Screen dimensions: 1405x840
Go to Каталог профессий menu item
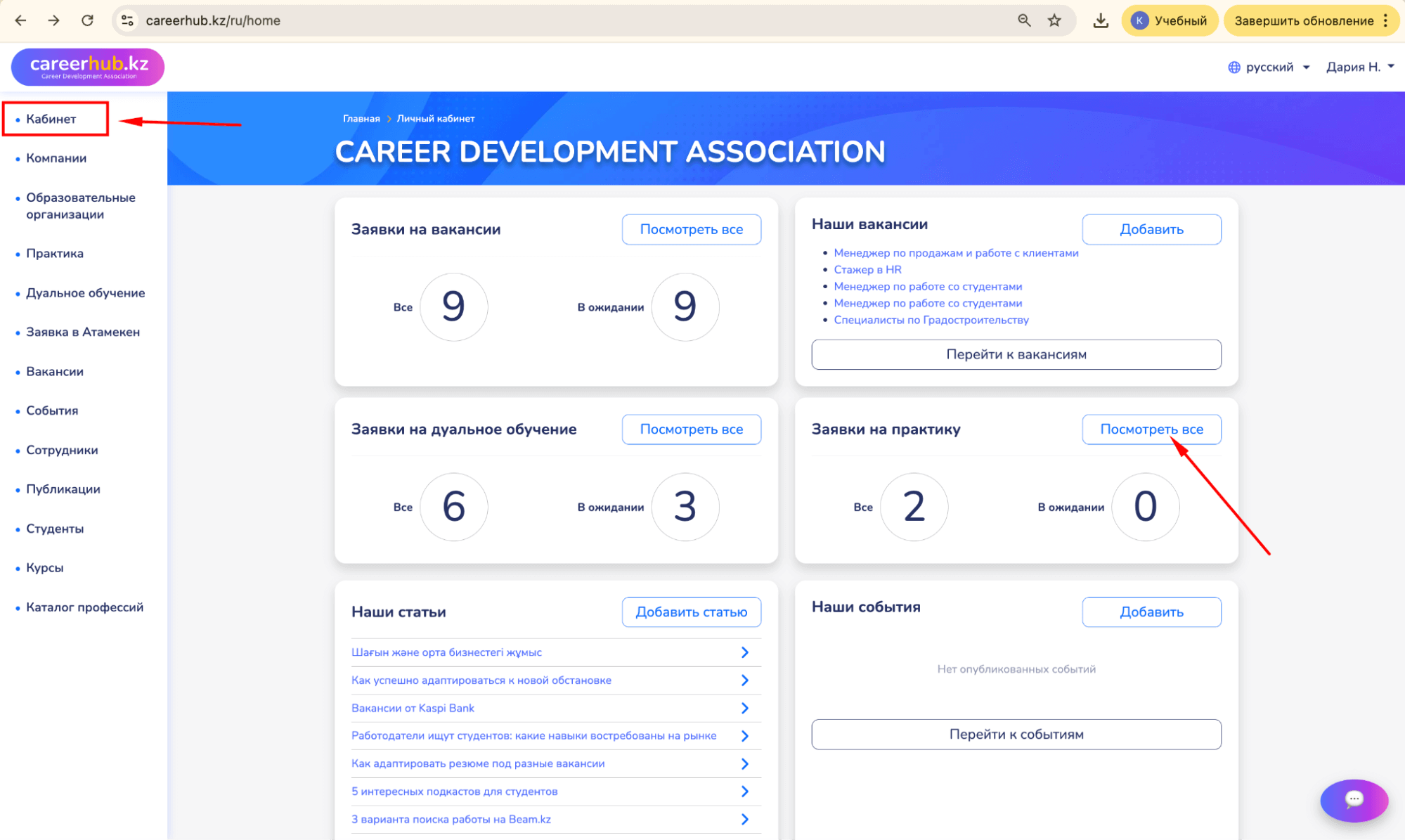(84, 607)
